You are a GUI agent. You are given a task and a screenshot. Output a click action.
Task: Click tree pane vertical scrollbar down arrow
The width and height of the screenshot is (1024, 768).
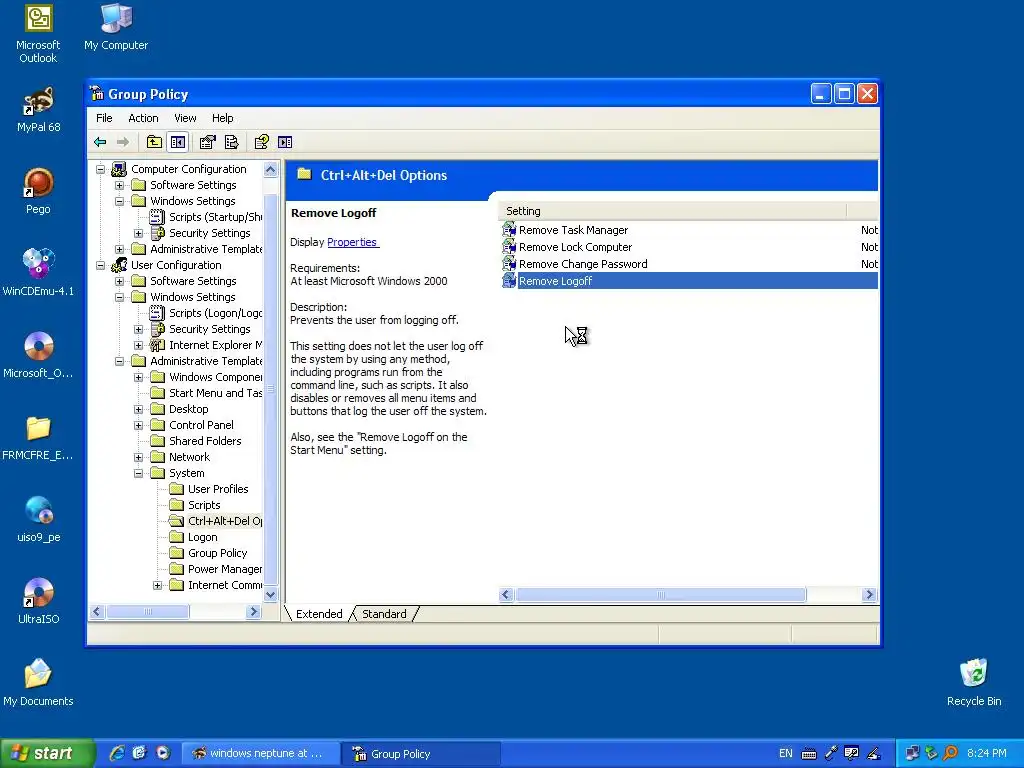click(270, 594)
